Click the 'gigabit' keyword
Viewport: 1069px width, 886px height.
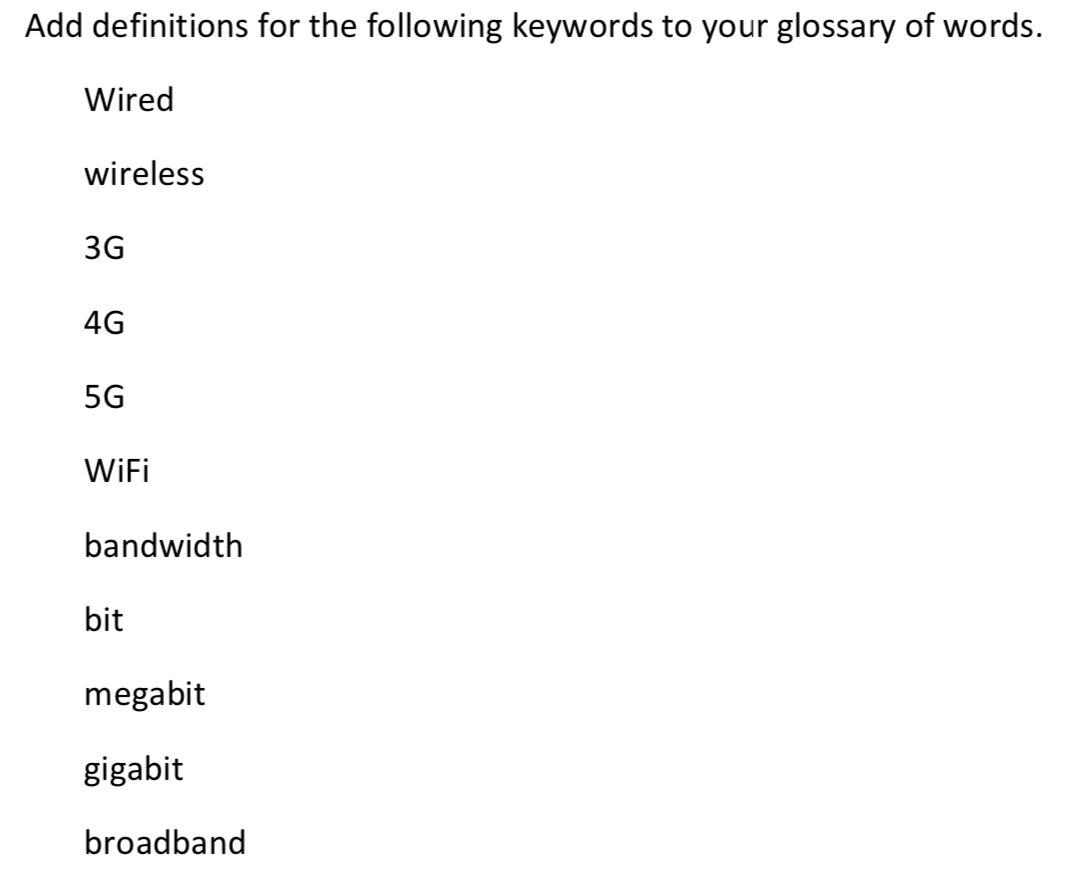[134, 770]
